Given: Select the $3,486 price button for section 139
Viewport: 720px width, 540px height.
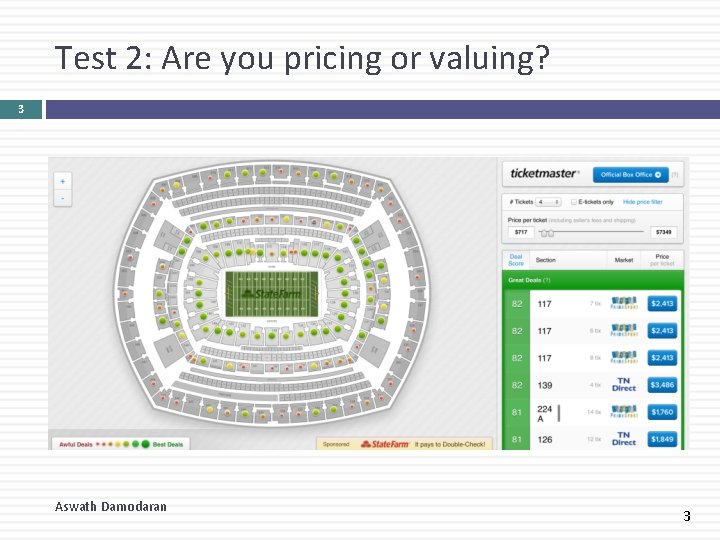Looking at the screenshot, I should 662,385.
